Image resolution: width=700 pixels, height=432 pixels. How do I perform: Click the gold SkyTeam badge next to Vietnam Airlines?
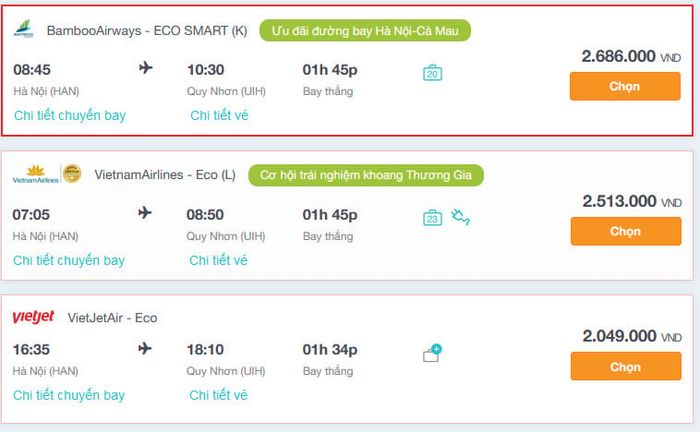(72, 174)
